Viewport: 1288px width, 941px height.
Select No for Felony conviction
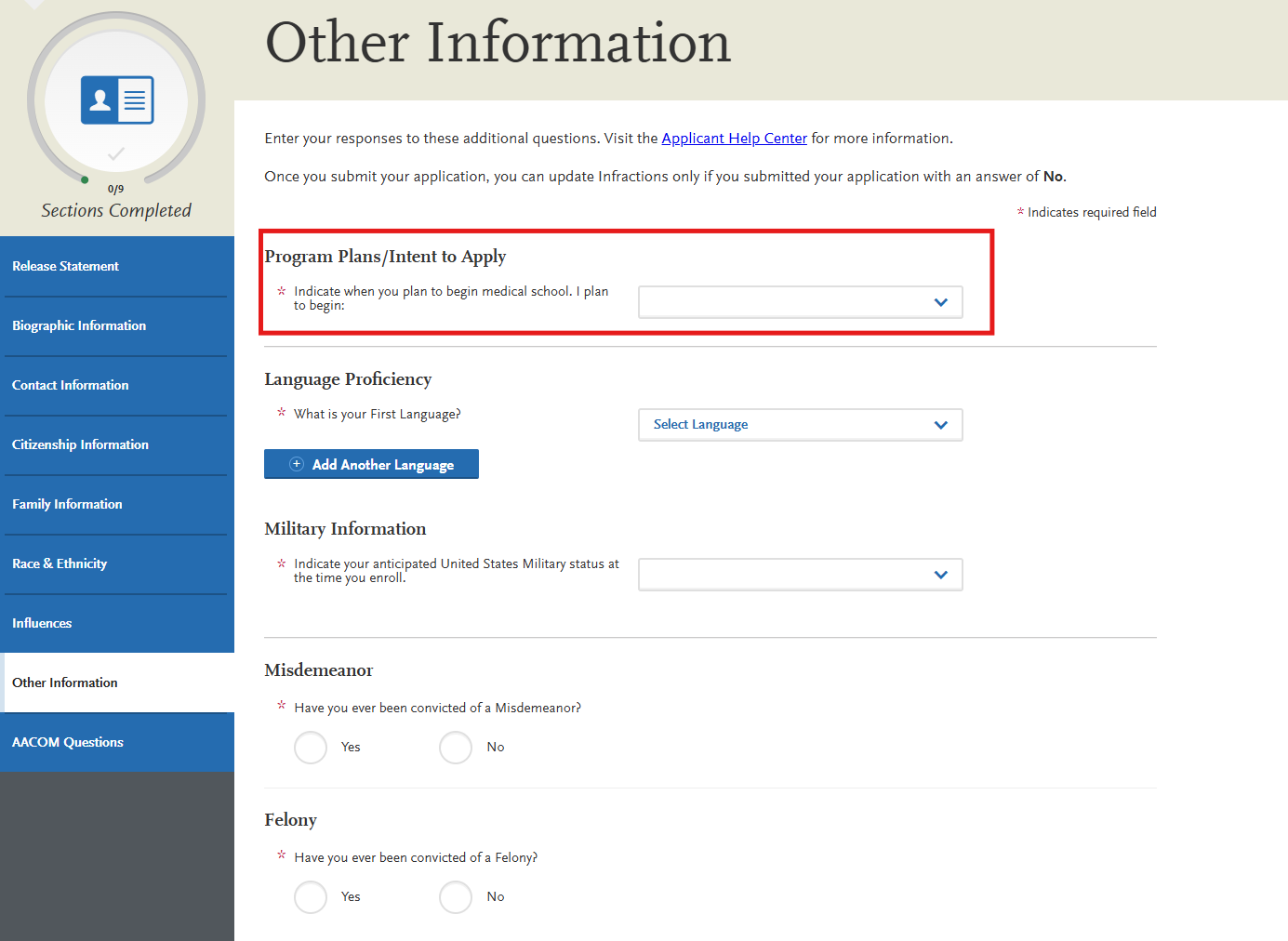(455, 896)
